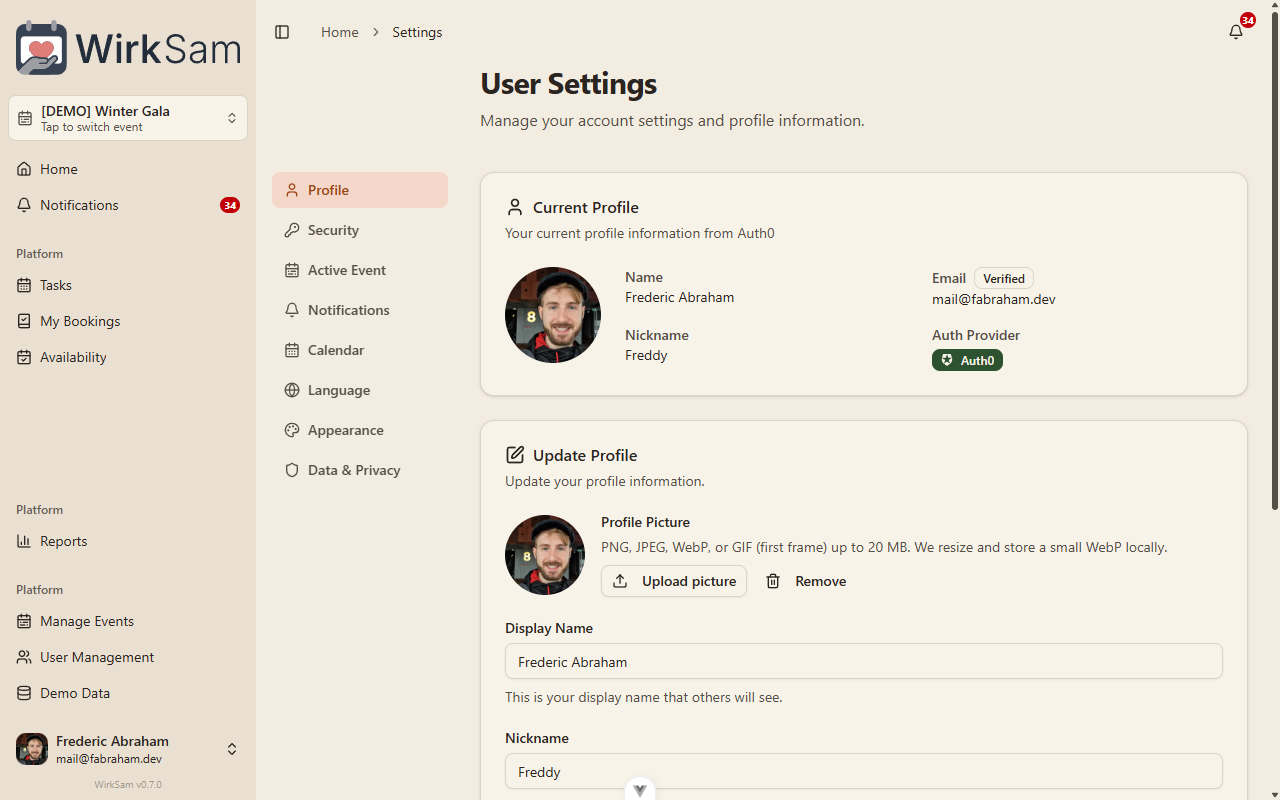The width and height of the screenshot is (1280, 800).
Task: Open User Management
Action: click(x=128, y=657)
